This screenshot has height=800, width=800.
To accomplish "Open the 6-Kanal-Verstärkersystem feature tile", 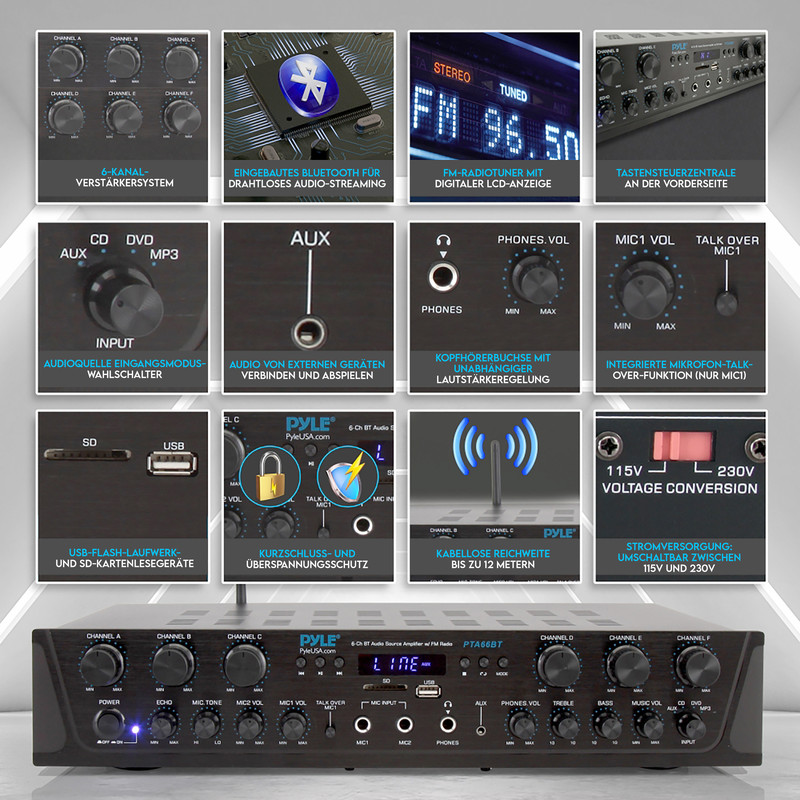I will click(x=123, y=116).
